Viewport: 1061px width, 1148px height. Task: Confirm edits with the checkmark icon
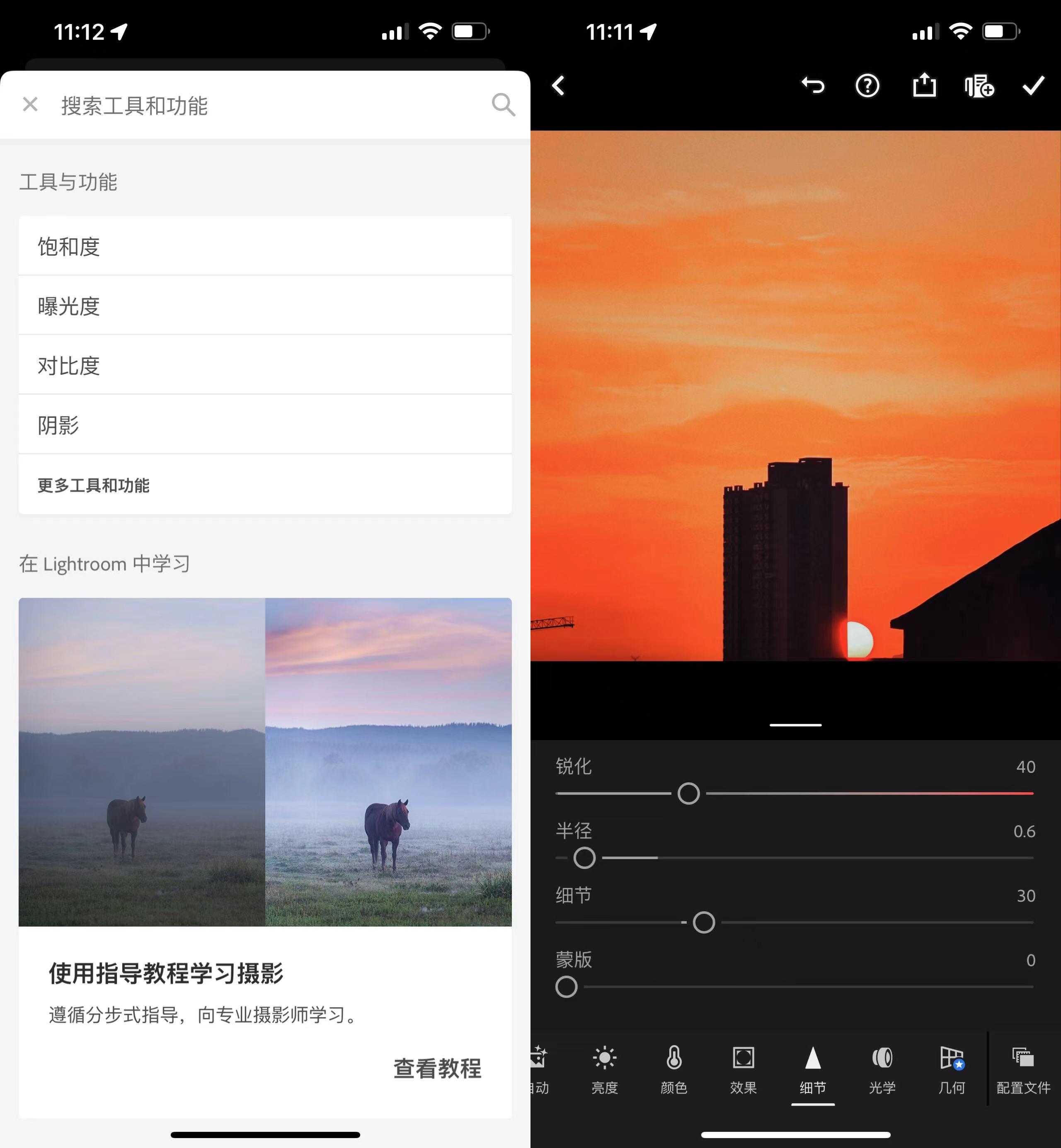coord(1032,85)
